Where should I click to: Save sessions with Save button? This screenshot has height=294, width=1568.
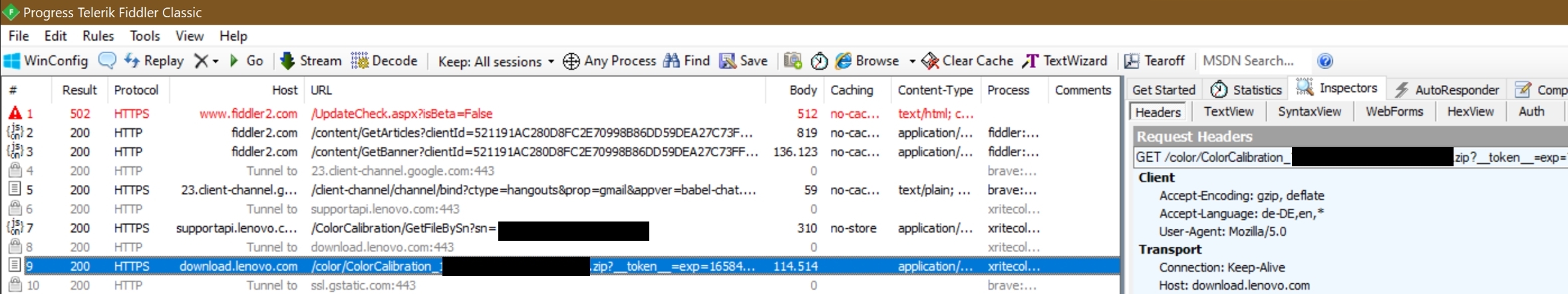click(744, 61)
